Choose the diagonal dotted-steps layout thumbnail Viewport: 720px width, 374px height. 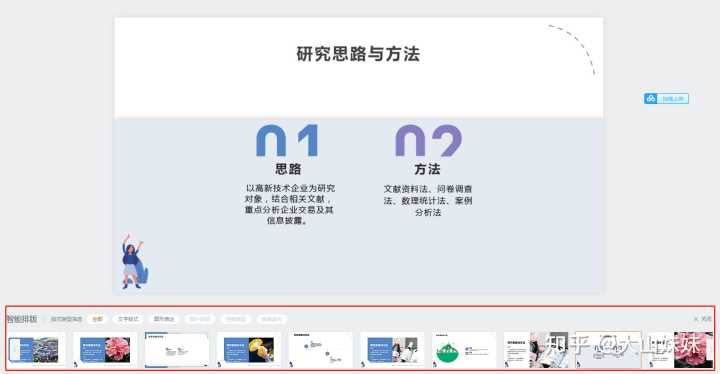point(321,350)
